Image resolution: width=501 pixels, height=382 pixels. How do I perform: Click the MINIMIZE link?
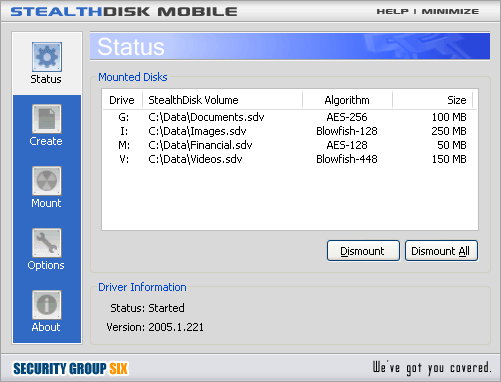click(450, 11)
